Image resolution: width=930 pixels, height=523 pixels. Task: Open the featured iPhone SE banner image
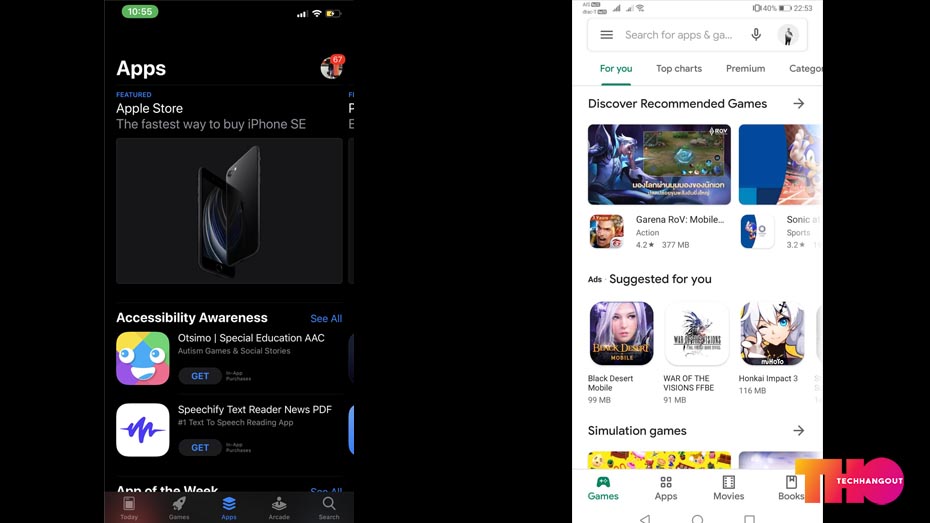230,211
